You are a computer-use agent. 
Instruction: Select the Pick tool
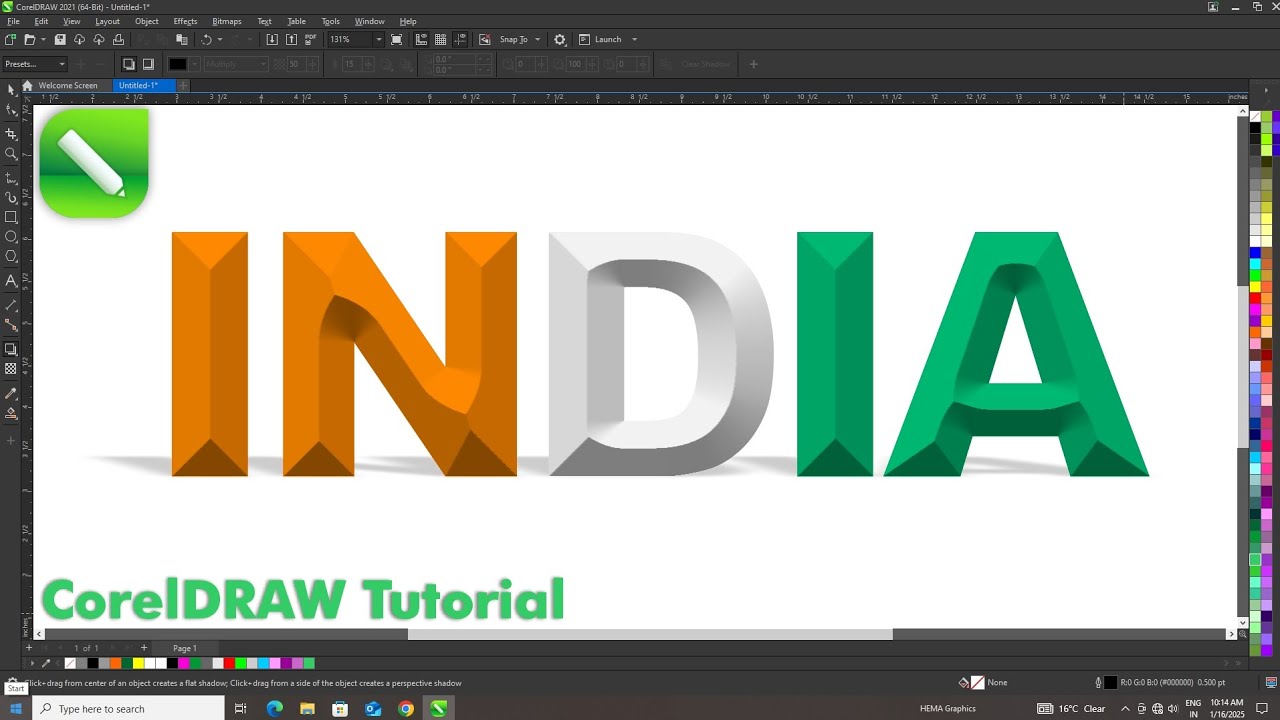pos(11,90)
